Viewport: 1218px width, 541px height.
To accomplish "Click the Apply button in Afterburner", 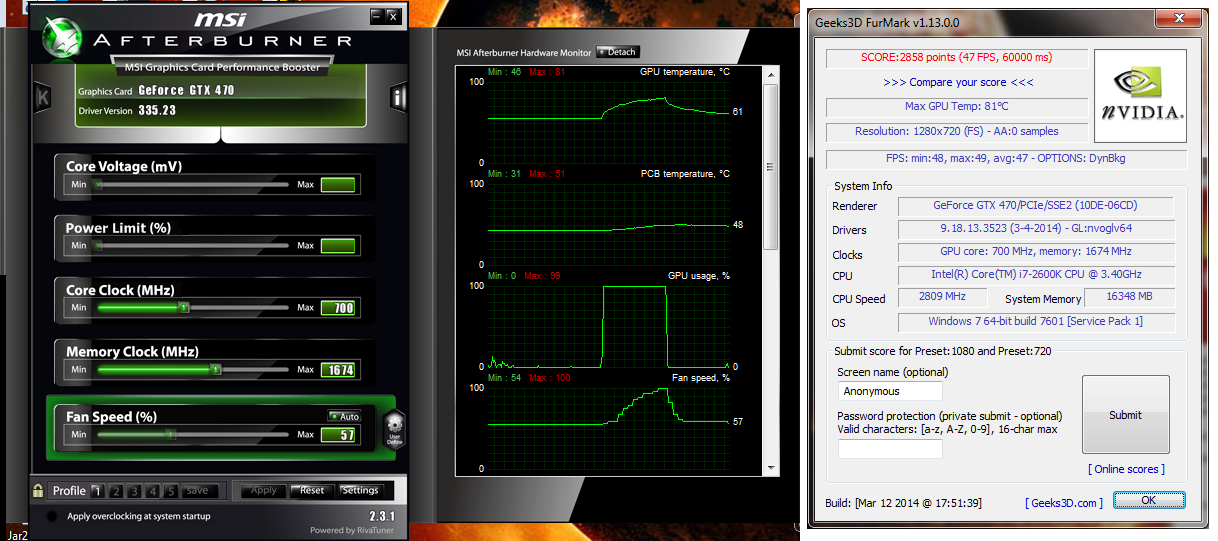I will 264,491.
